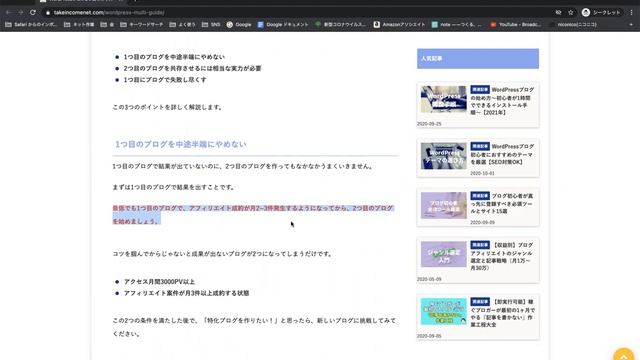This screenshot has width=640, height=360.
Task: Open the ネット作業 bookmark folder
Action: point(79,24)
